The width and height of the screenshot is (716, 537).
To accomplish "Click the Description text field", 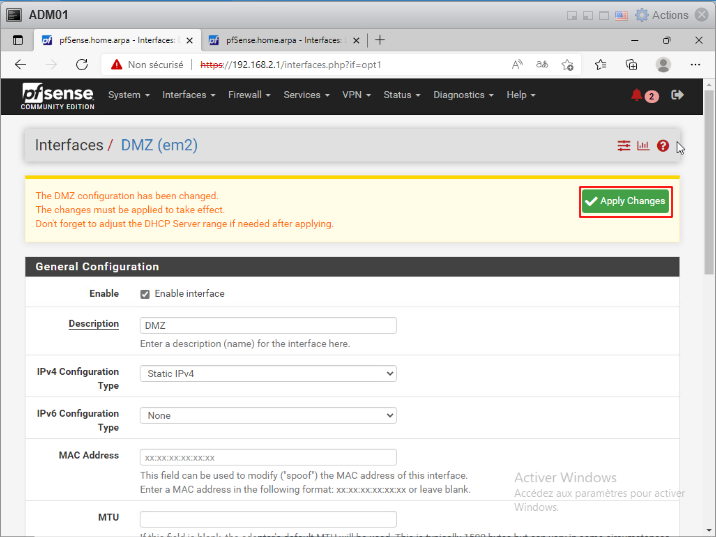I will click(x=268, y=325).
